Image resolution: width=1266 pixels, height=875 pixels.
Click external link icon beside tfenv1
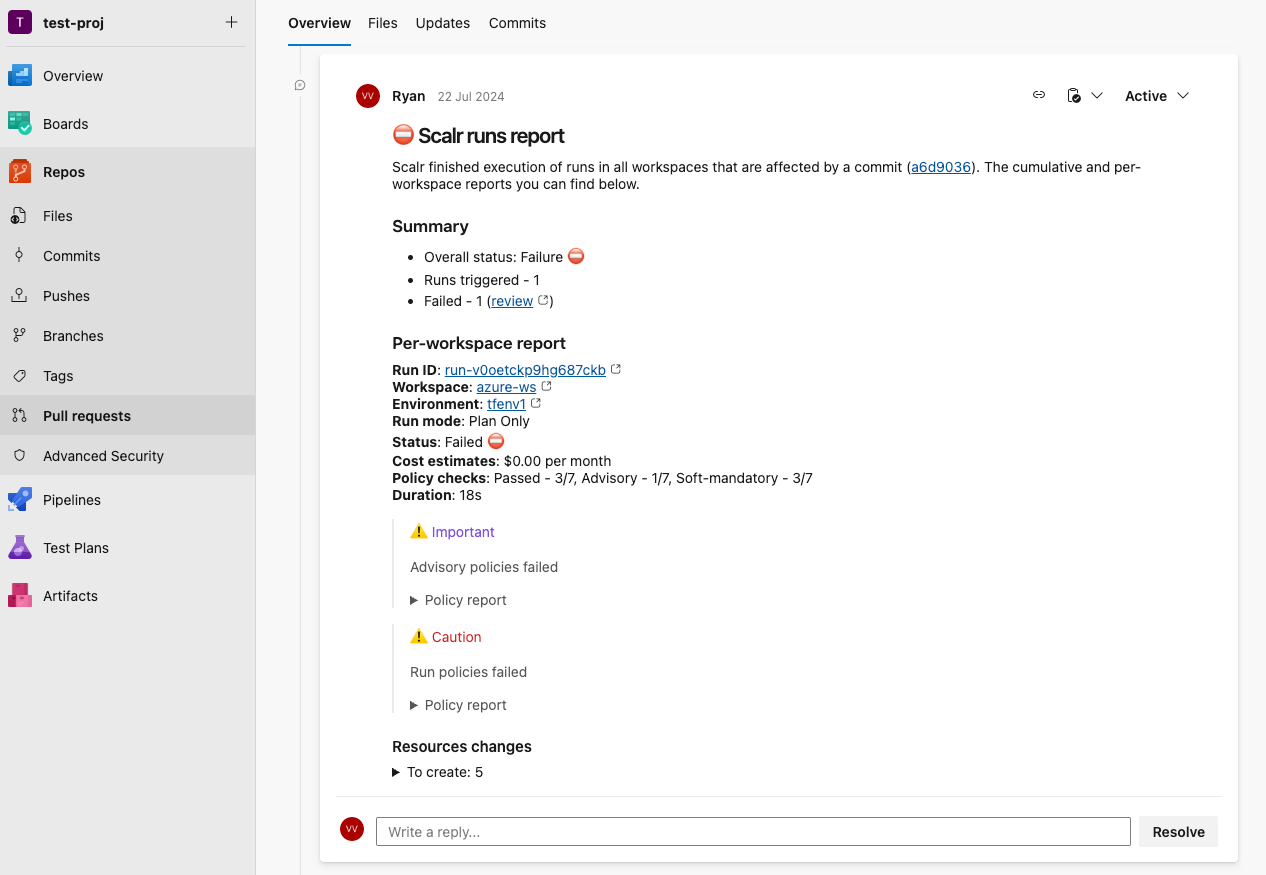click(536, 403)
